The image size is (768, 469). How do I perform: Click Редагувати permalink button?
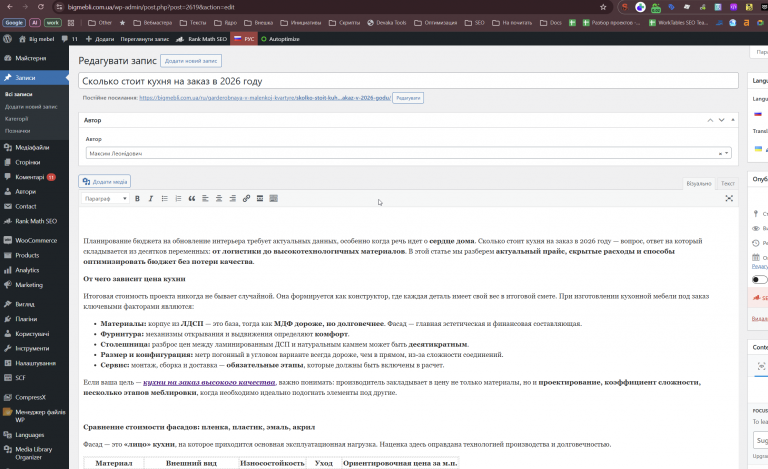(x=408, y=98)
